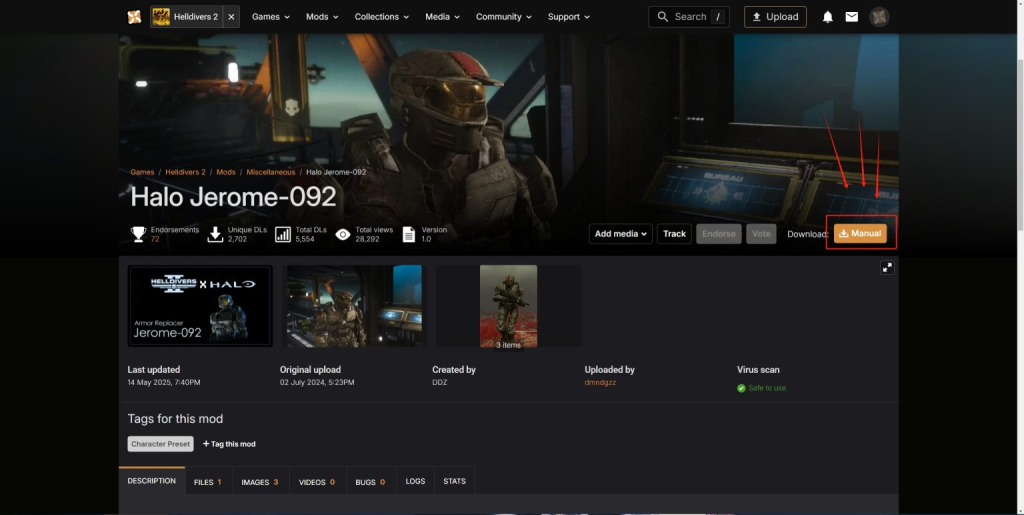Click the page vertical scrollbar
Viewport: 1024px width, 515px height.
point(1019,144)
